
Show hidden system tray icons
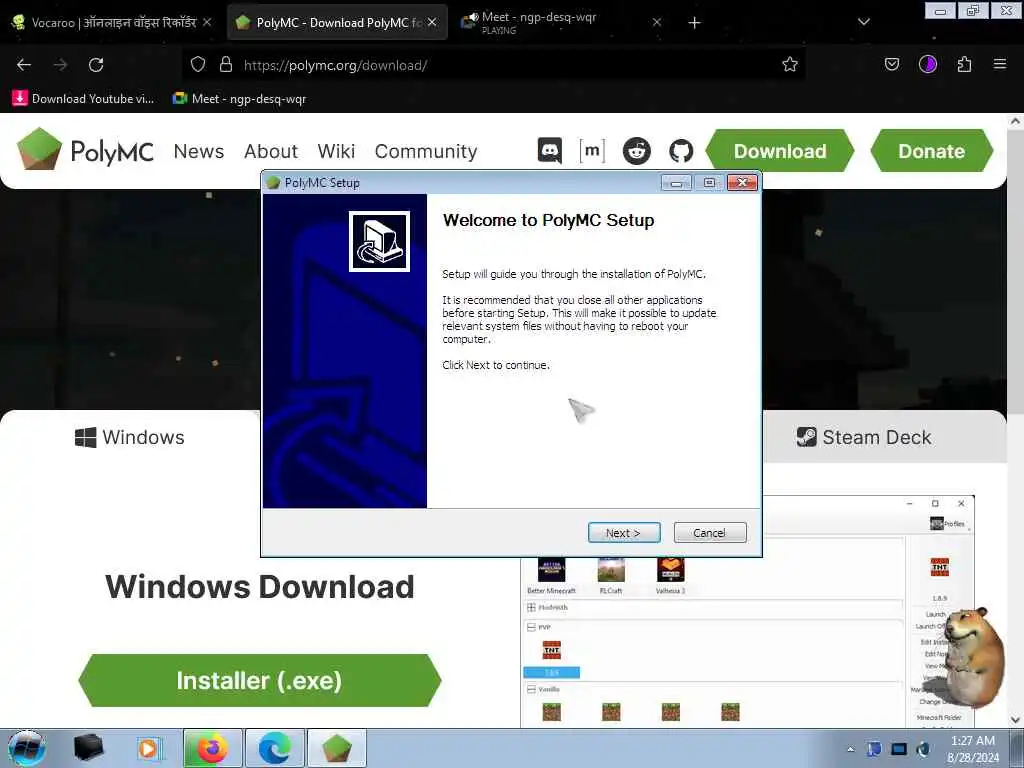[850, 750]
